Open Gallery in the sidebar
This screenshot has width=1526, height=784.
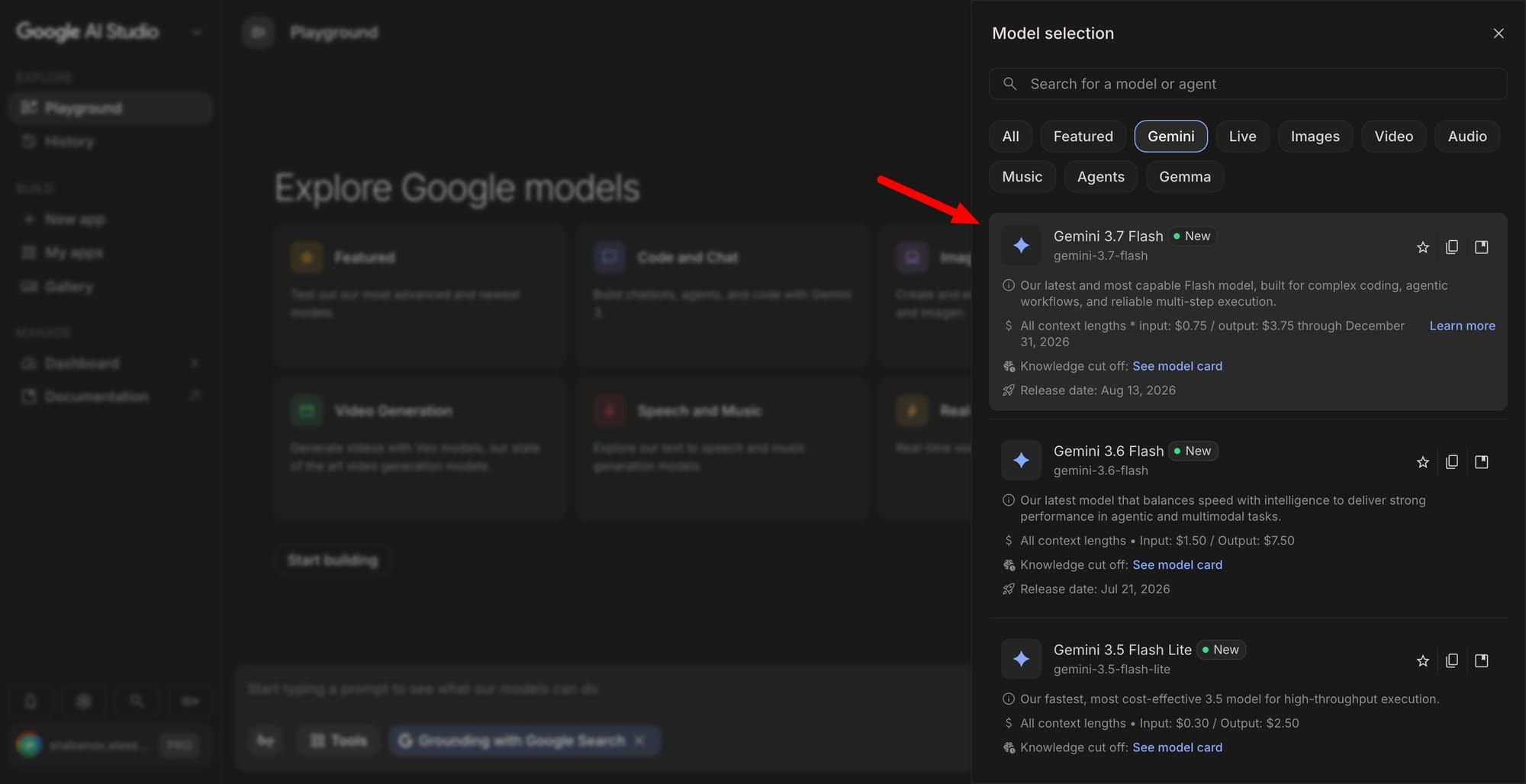click(111, 287)
